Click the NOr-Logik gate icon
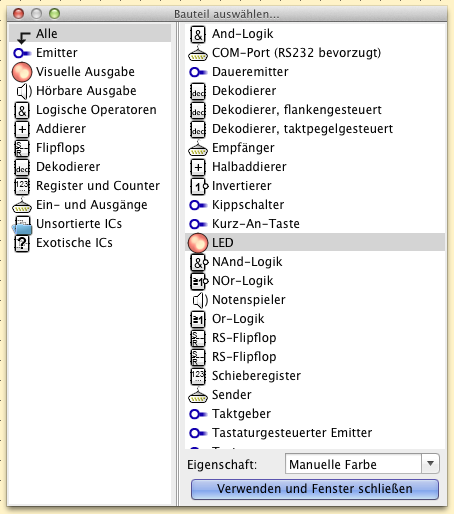This screenshot has width=454, height=514. click(x=199, y=281)
